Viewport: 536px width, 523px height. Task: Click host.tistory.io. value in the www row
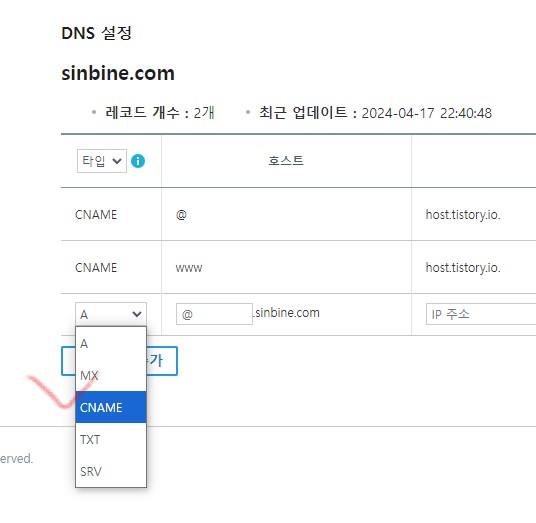463,267
